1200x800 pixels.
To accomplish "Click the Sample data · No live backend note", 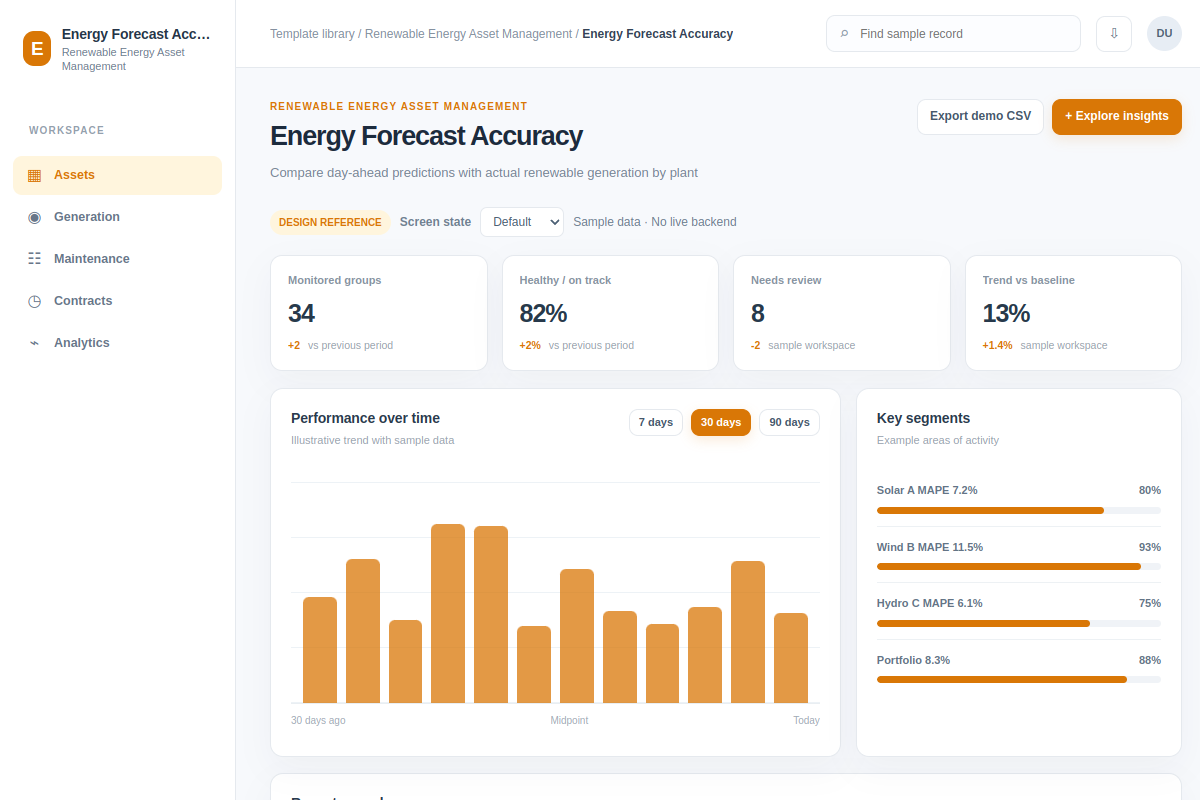I will [655, 222].
